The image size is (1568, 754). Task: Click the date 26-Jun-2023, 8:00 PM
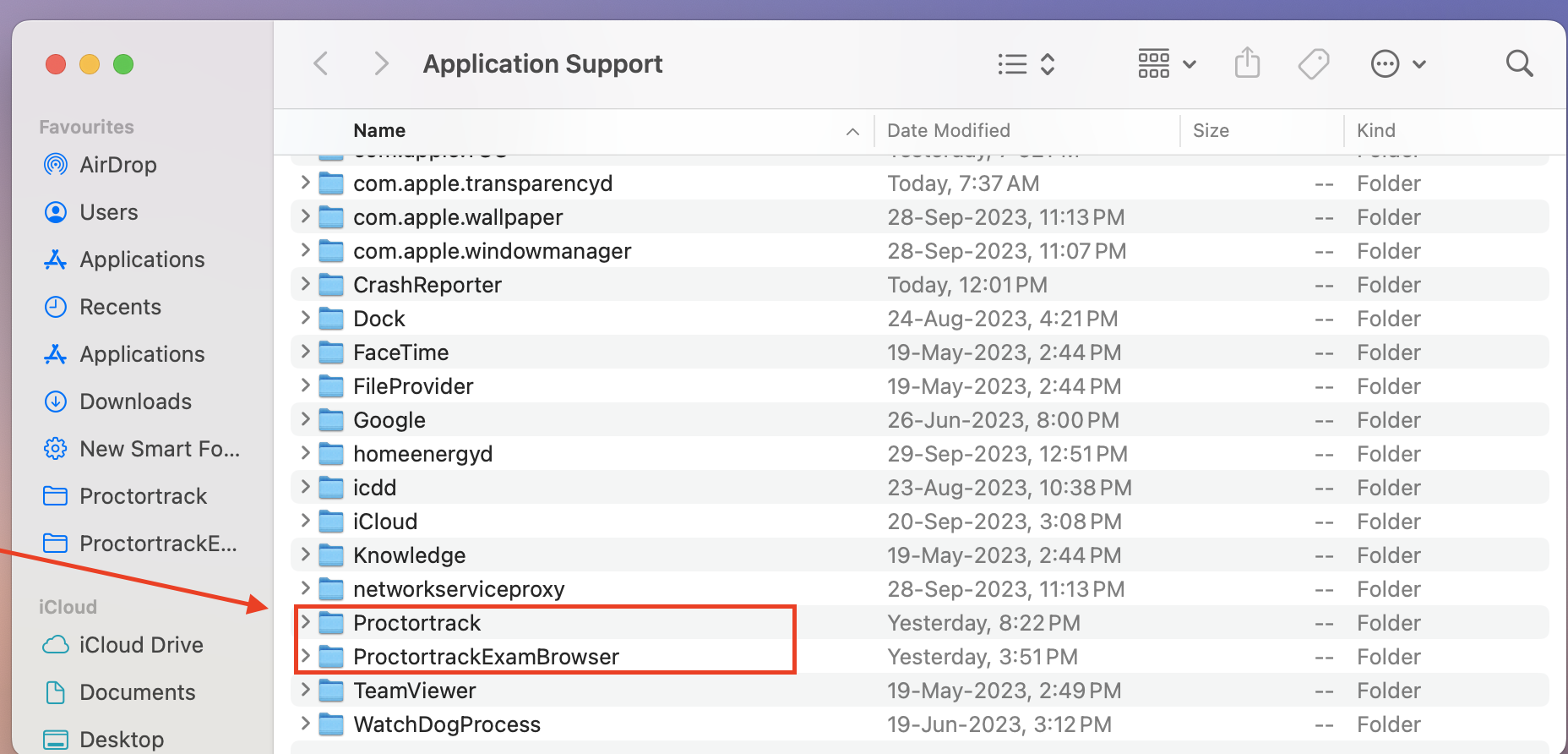click(x=1003, y=420)
